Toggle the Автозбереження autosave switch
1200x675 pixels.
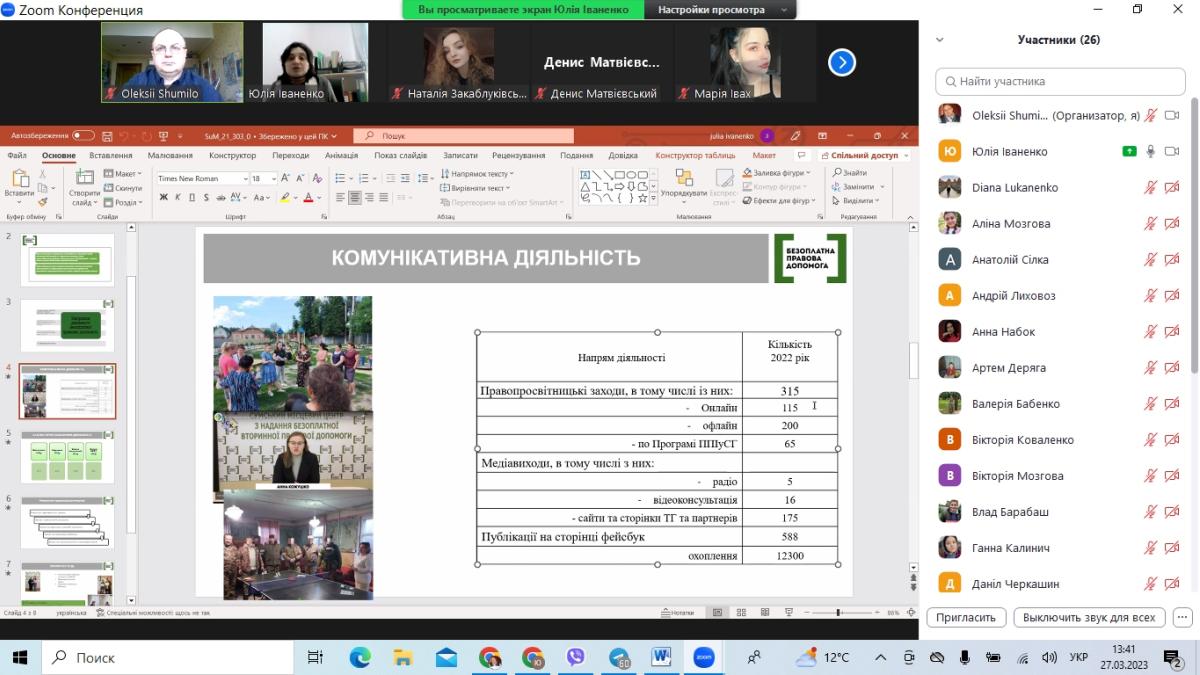click(x=83, y=135)
